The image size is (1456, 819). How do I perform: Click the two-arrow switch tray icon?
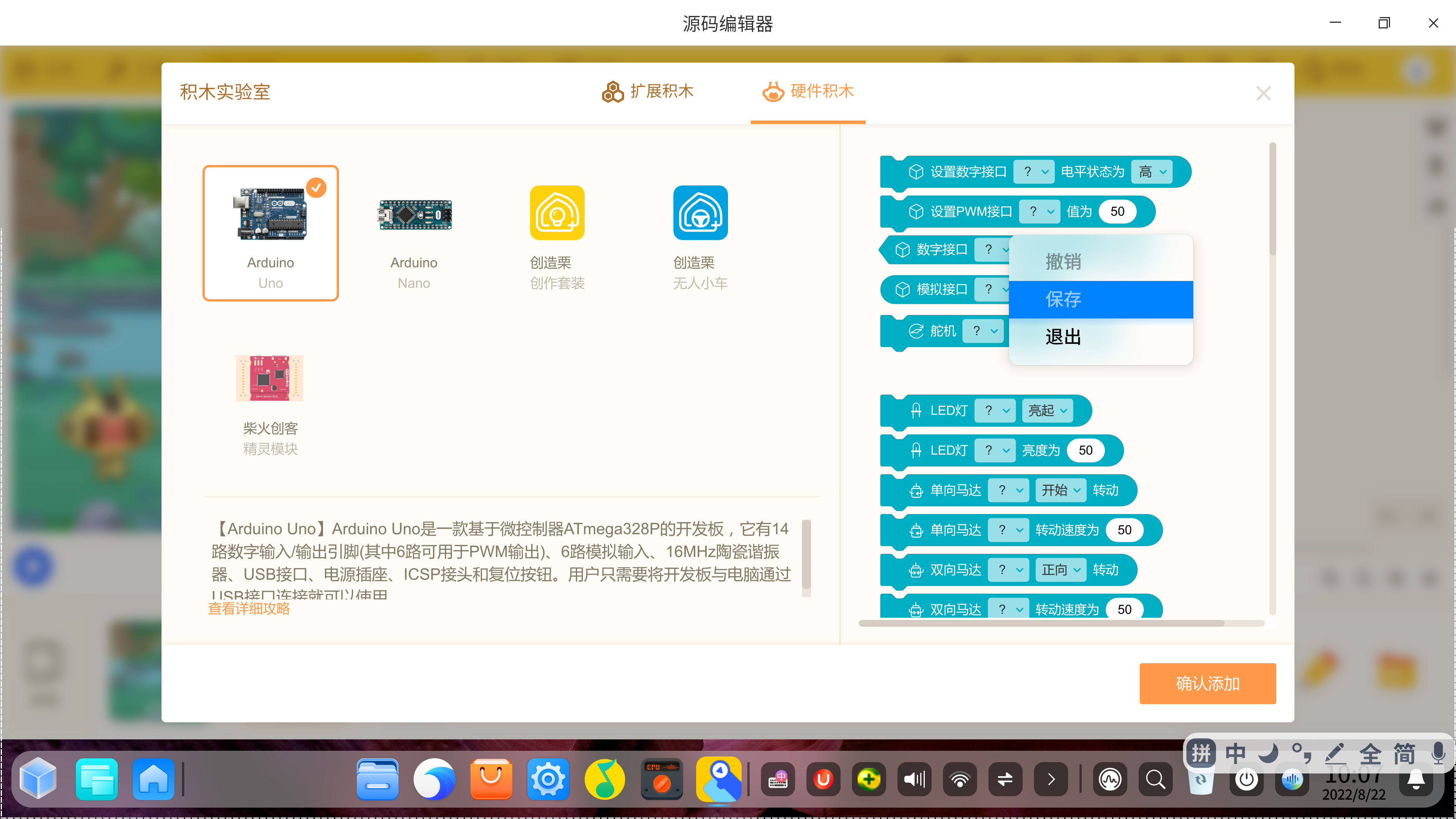pos(1005,780)
